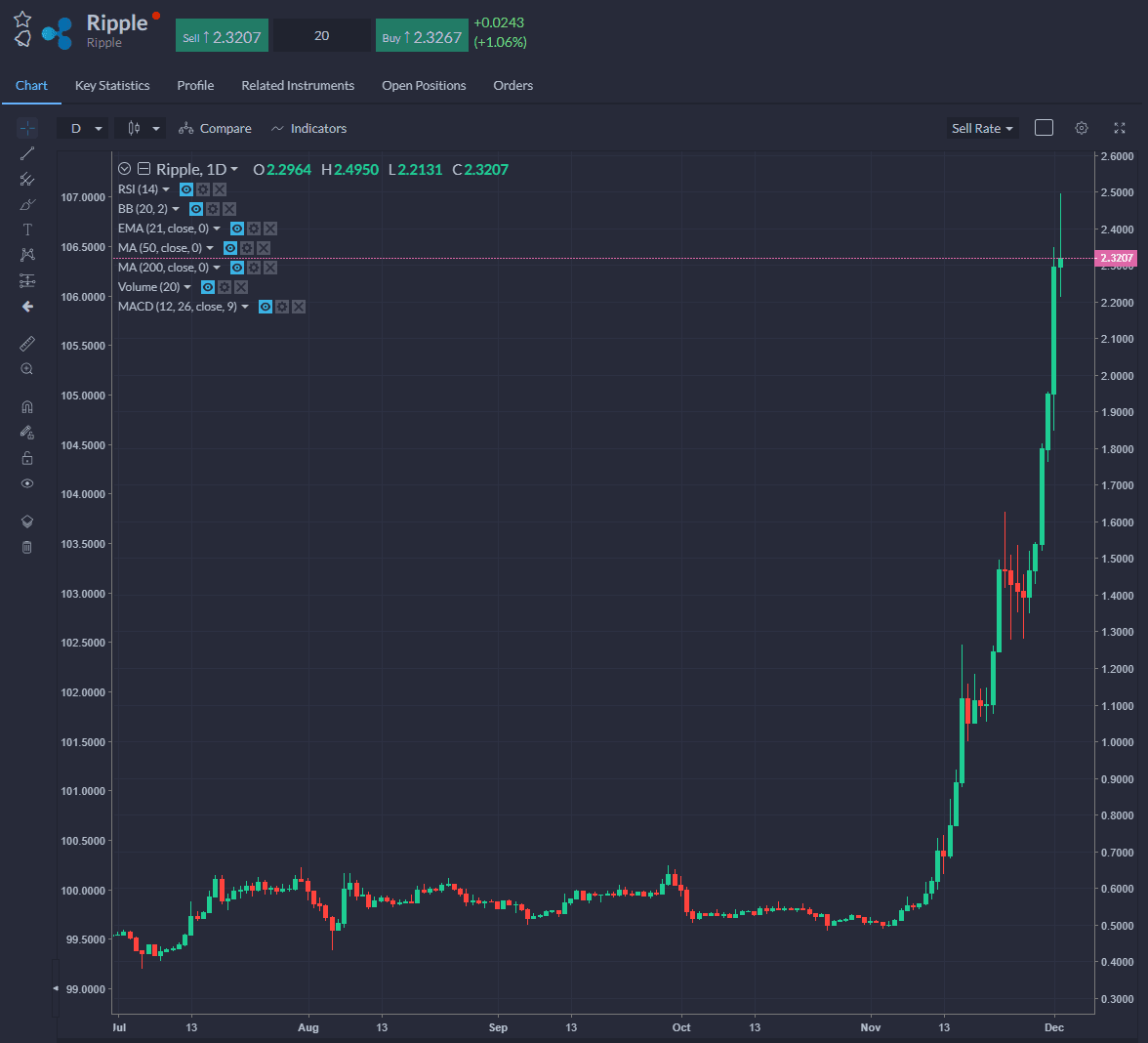
Task: Switch to the Key Statistics tab
Action: [111, 85]
